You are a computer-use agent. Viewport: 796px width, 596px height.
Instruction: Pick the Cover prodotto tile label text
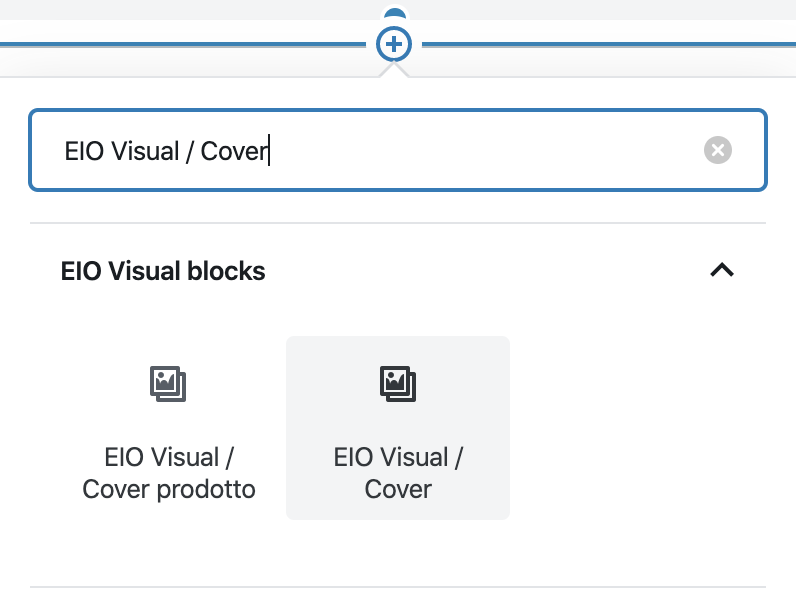(x=169, y=473)
